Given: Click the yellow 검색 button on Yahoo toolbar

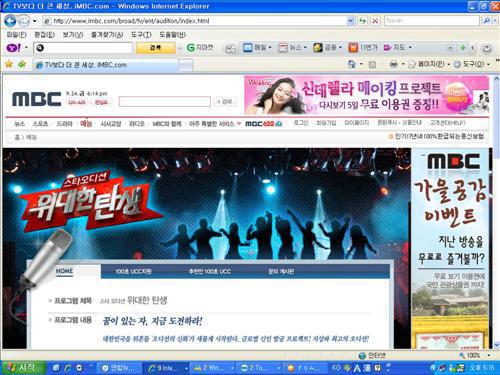Looking at the screenshot, I should [x=156, y=48].
